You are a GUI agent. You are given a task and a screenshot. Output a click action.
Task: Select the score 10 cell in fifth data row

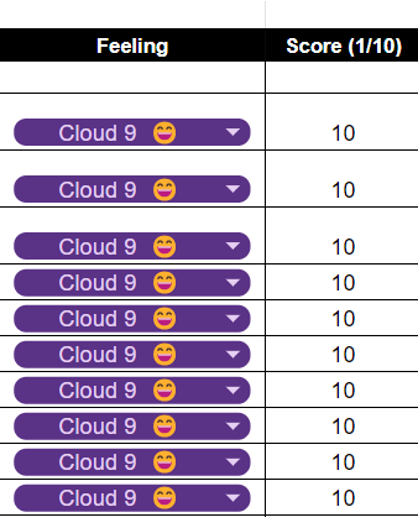pyautogui.click(x=342, y=318)
